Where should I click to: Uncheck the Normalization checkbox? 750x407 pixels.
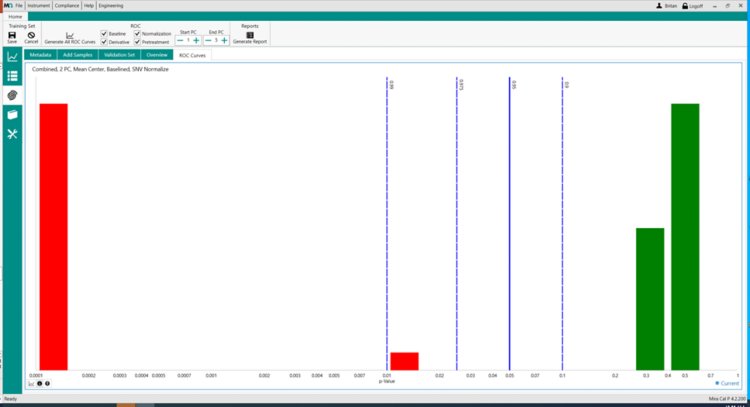coord(137,33)
